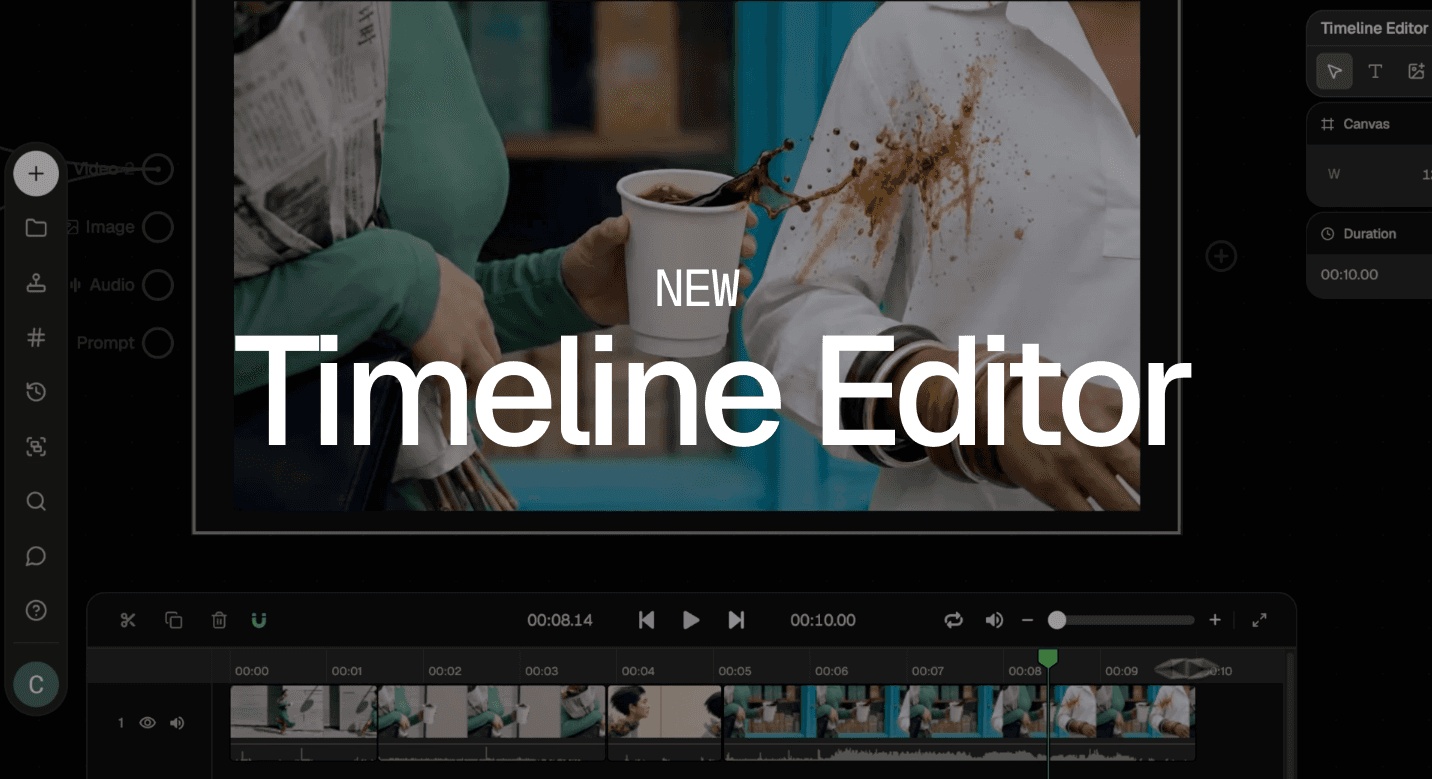Click the circled plus right of the preview
The height and width of the screenshot is (779, 1432).
coord(1221,256)
